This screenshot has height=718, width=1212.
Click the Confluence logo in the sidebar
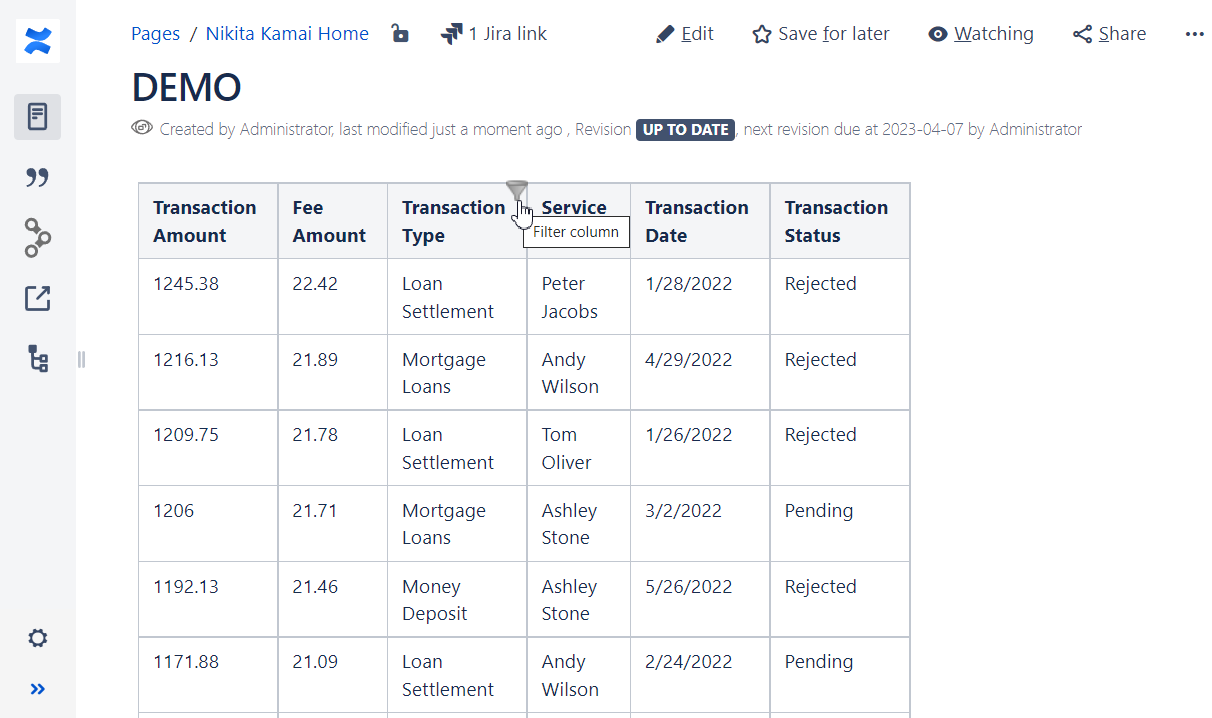pyautogui.click(x=37, y=41)
